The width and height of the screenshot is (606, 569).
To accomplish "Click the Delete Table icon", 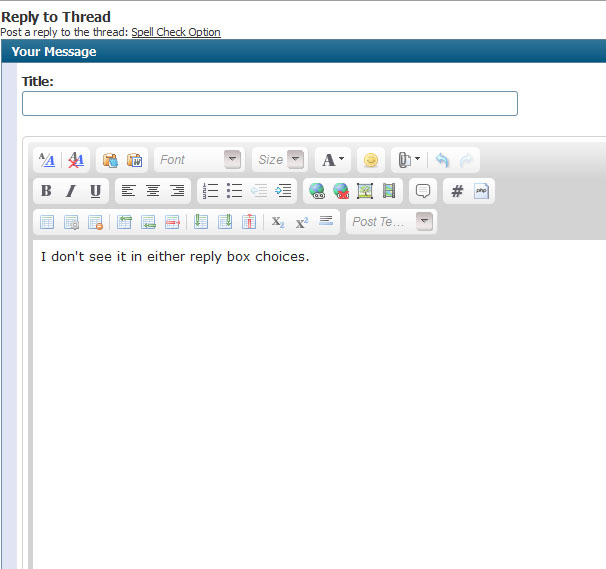I will tap(95, 222).
